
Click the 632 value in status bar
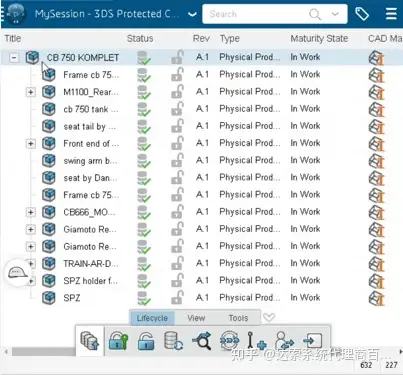click(366, 365)
